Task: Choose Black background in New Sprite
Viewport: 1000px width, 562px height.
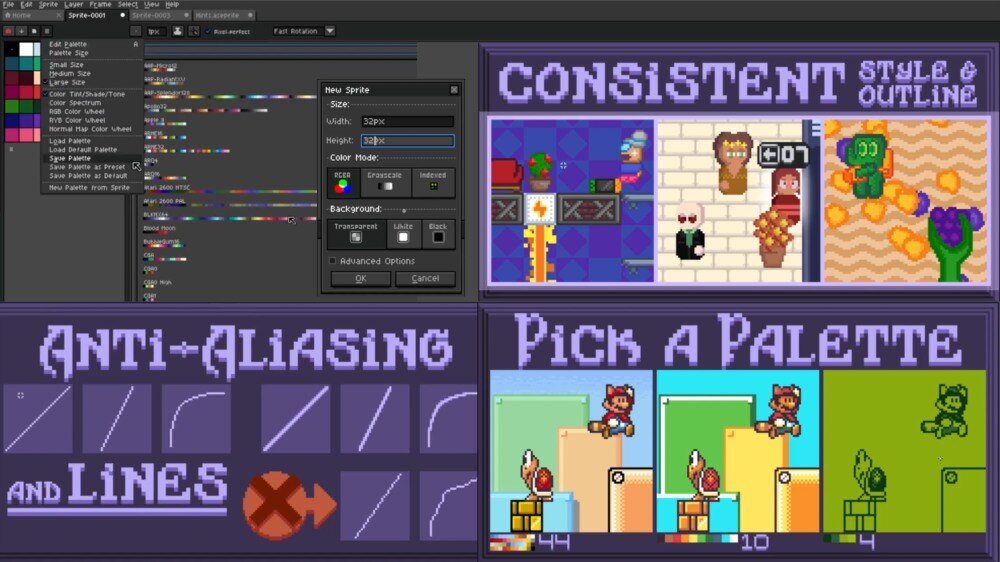Action: tap(438, 233)
